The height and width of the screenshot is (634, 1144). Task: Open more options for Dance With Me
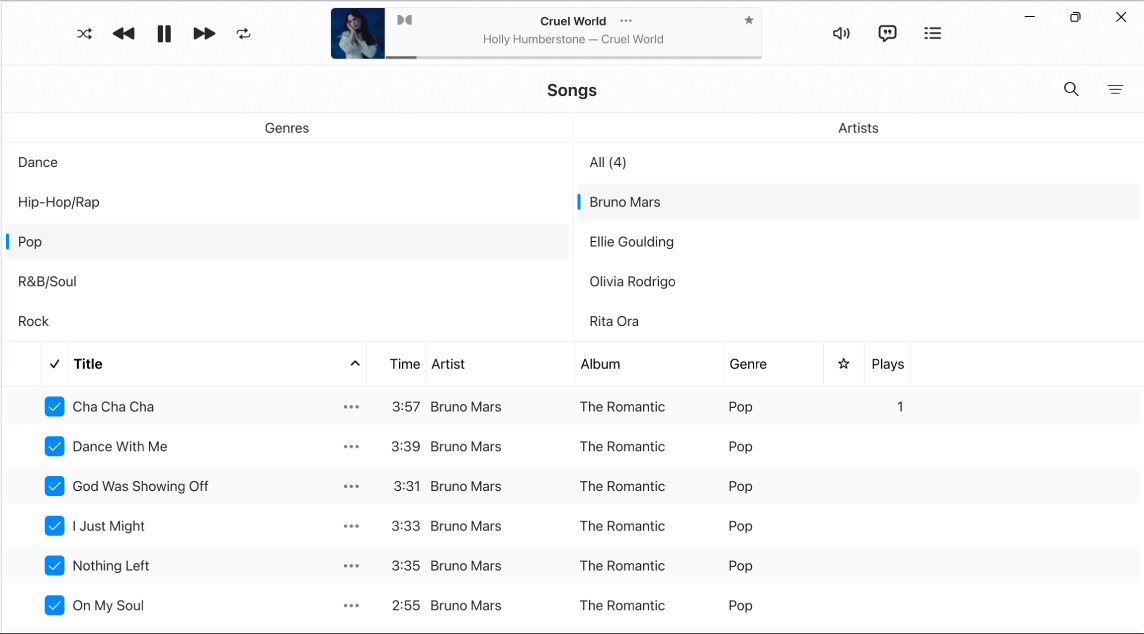352,446
